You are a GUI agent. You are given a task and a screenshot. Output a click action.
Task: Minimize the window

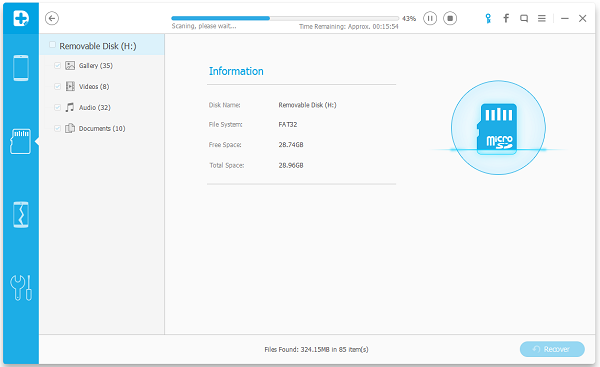565,18
